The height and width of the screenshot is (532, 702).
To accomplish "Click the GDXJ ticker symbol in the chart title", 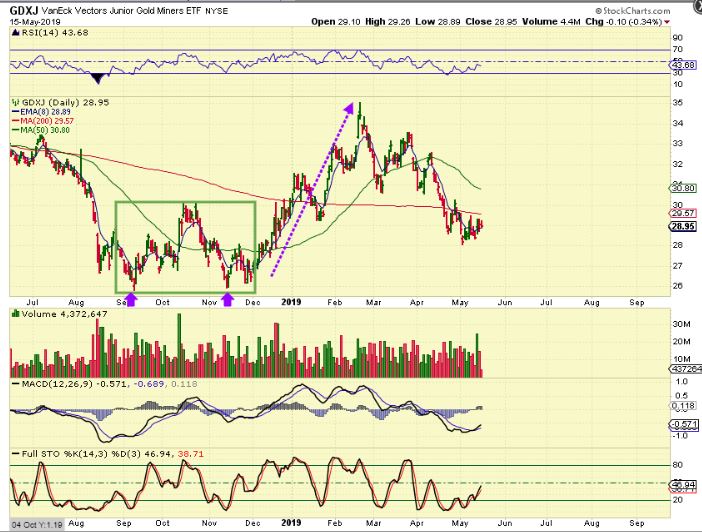I will pos(24,10).
